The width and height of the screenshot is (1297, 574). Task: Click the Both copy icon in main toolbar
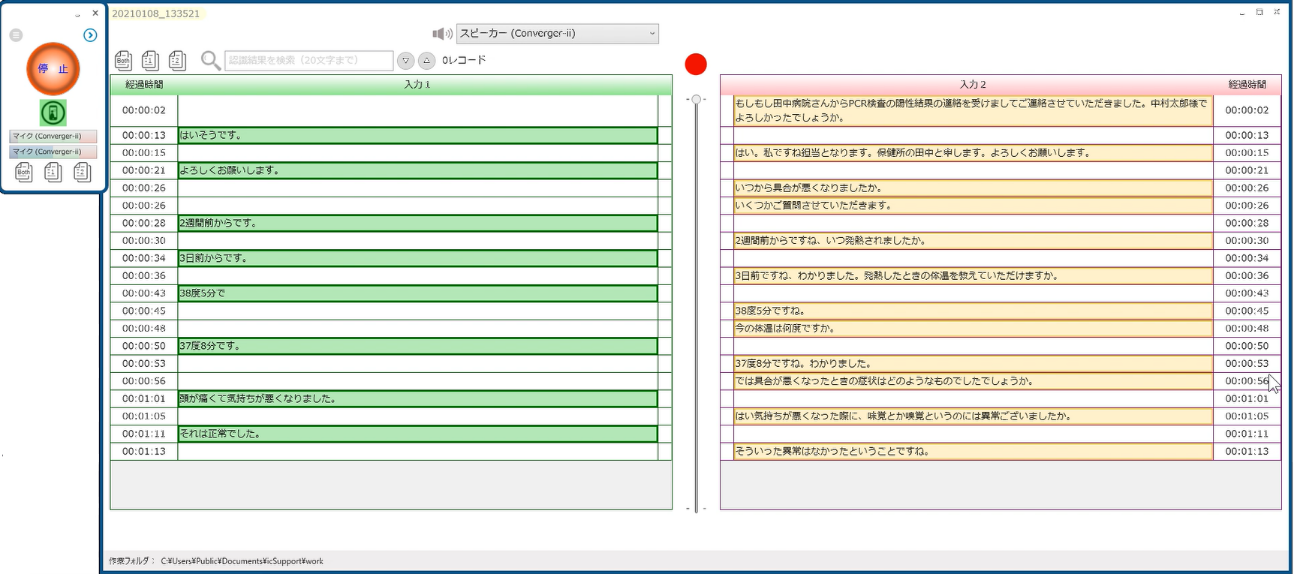point(123,61)
